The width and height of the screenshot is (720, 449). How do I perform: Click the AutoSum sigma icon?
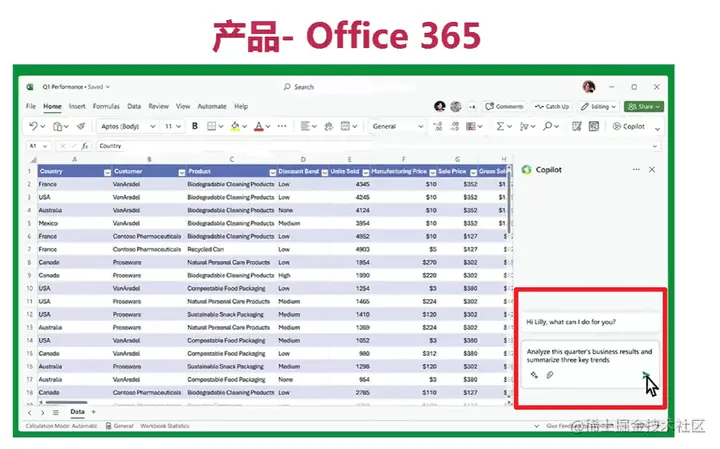pos(500,126)
